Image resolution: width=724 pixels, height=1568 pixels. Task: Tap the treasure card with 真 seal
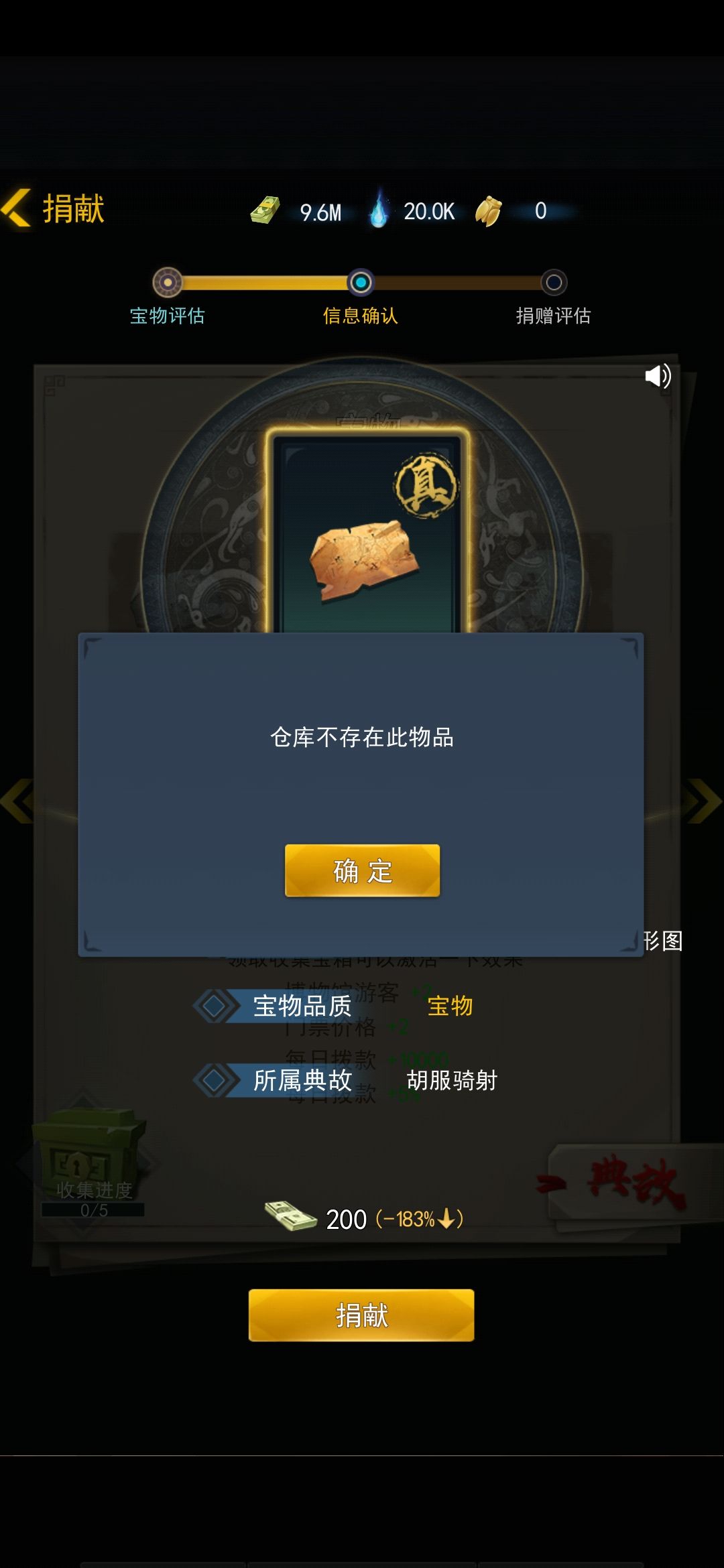pyautogui.click(x=369, y=533)
